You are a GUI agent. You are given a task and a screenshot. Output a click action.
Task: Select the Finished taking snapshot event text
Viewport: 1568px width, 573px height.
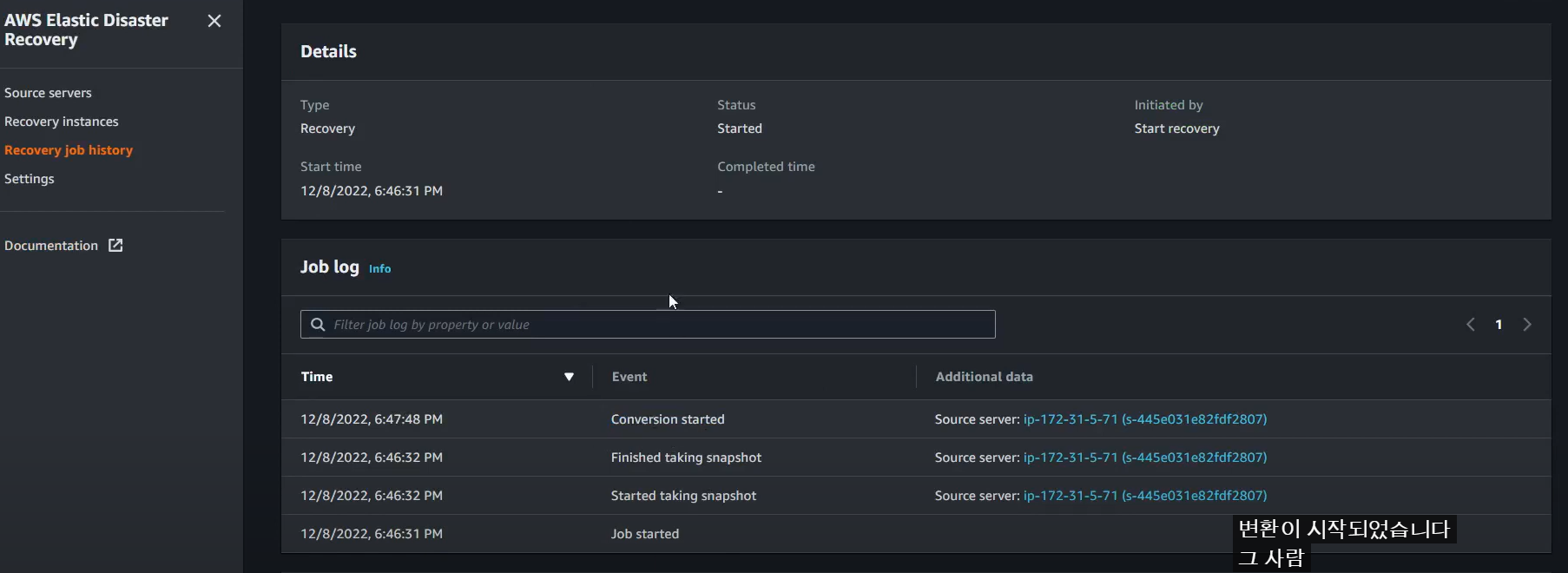point(686,458)
